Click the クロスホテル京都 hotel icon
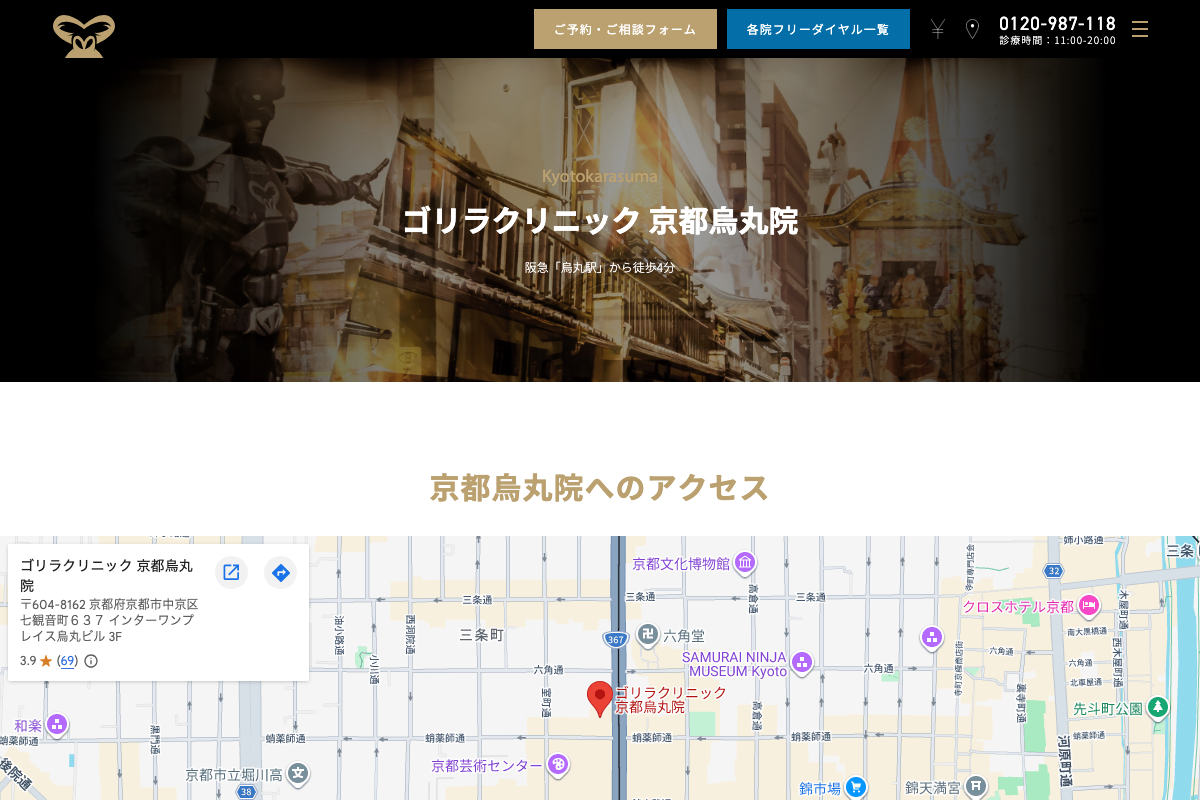The image size is (1200, 800). coord(1089,606)
